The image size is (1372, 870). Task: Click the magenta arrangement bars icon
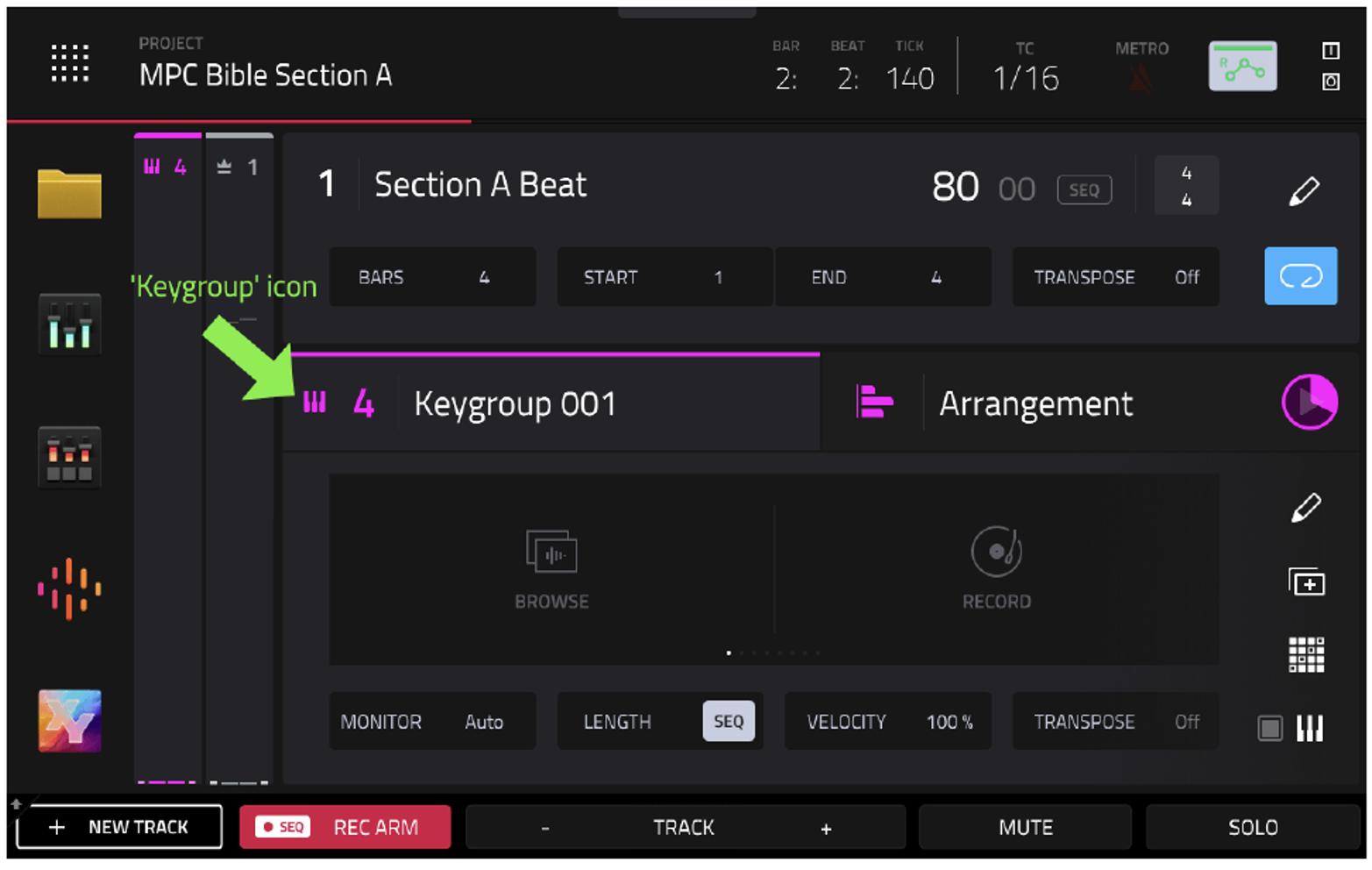874,402
